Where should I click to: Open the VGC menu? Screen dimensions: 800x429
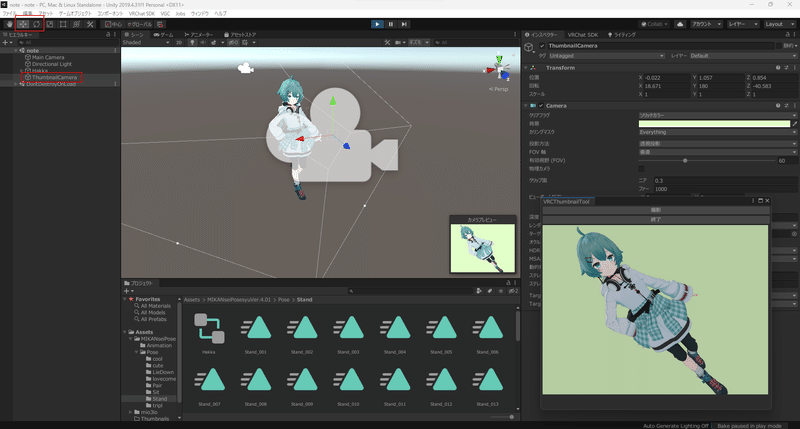point(165,13)
